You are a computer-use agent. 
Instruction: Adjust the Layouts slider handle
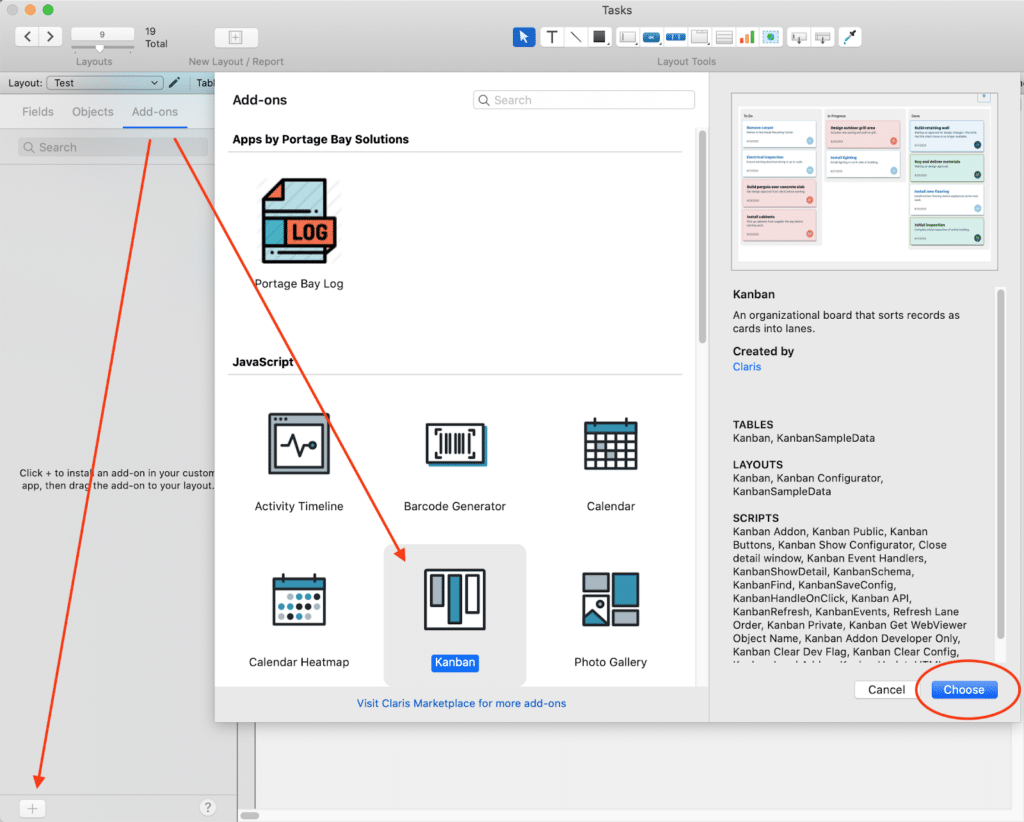100,48
